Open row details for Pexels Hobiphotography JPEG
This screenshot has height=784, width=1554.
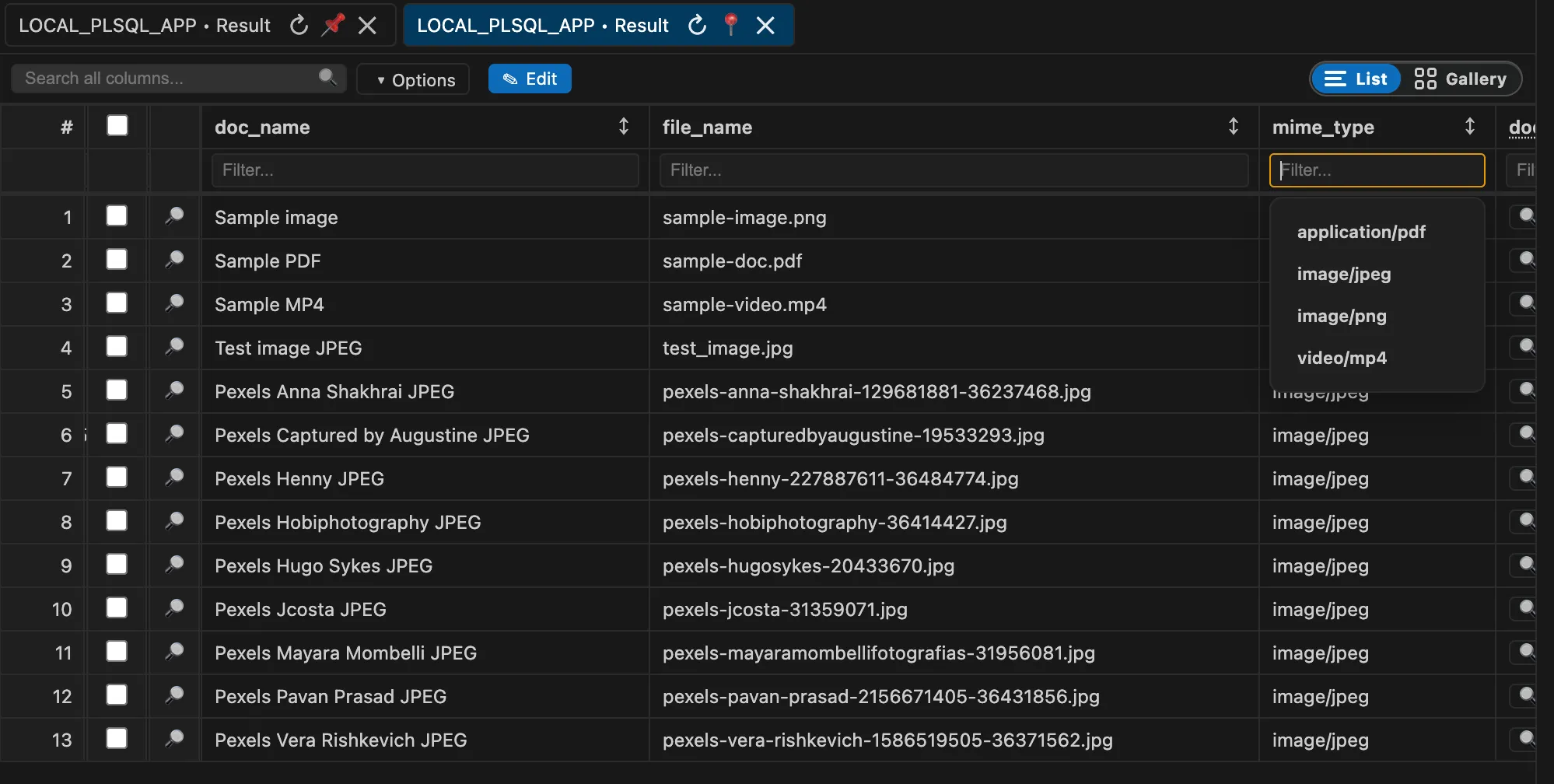point(174,521)
